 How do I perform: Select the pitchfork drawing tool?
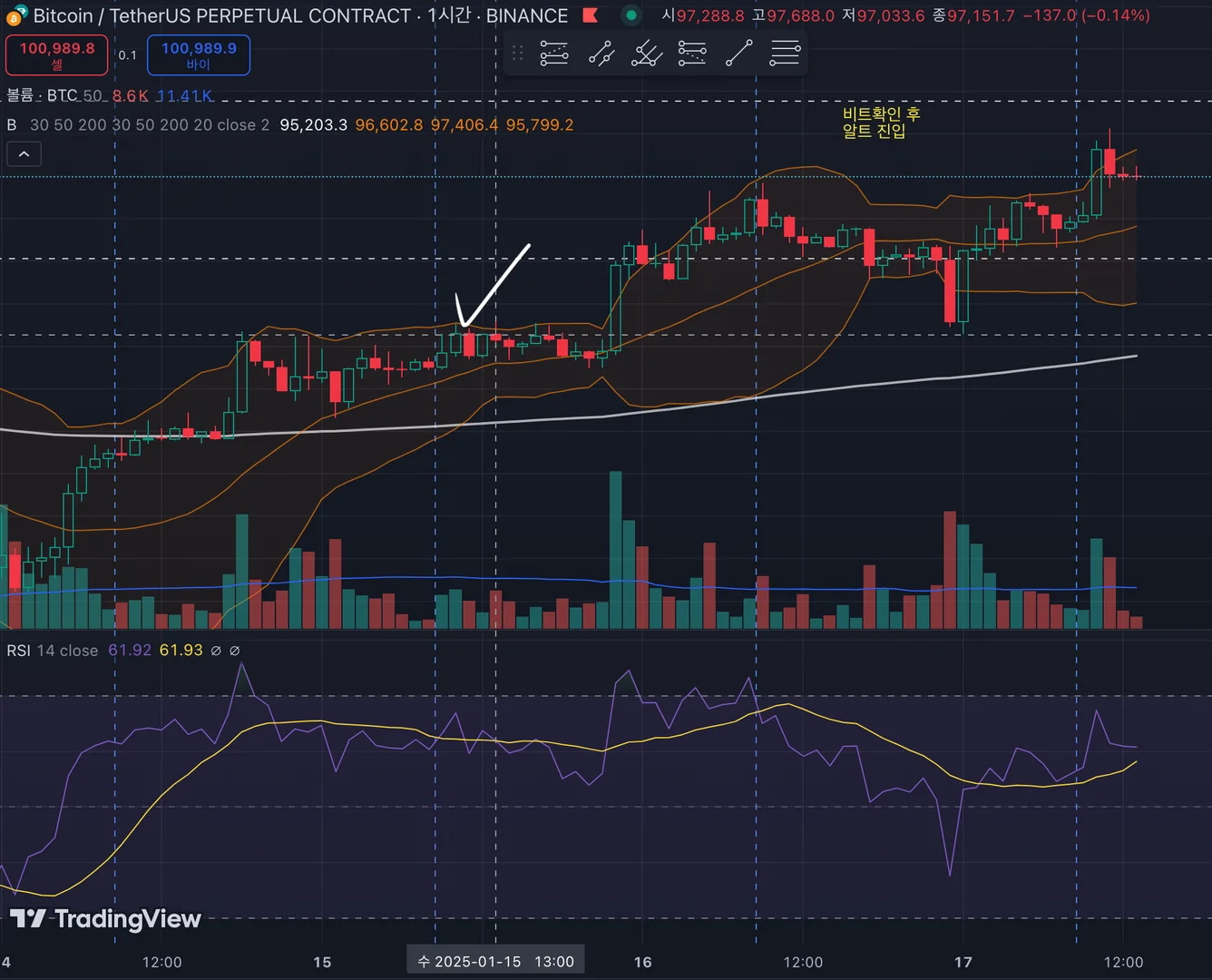coord(647,54)
